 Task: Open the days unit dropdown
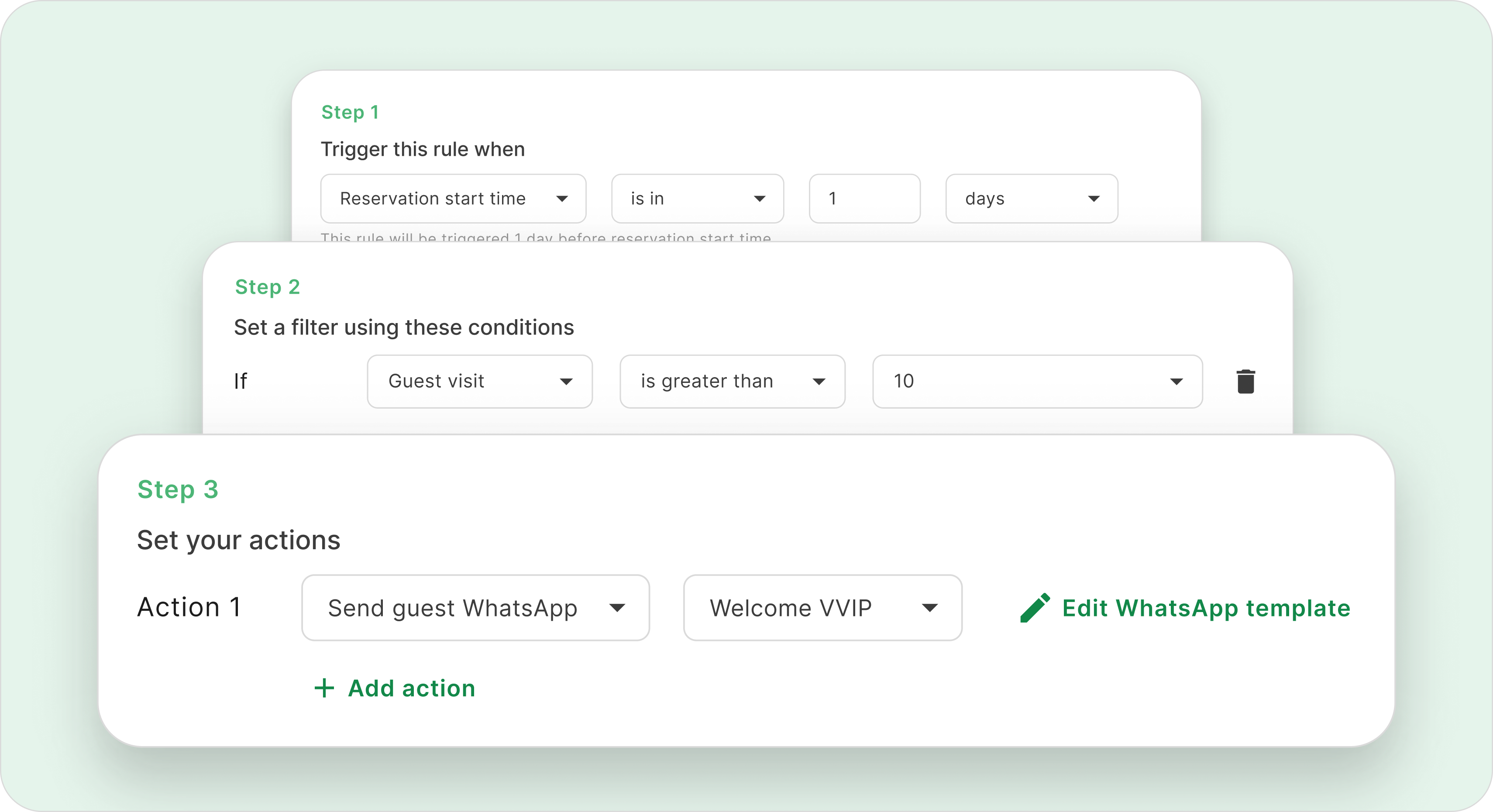[x=1031, y=199]
